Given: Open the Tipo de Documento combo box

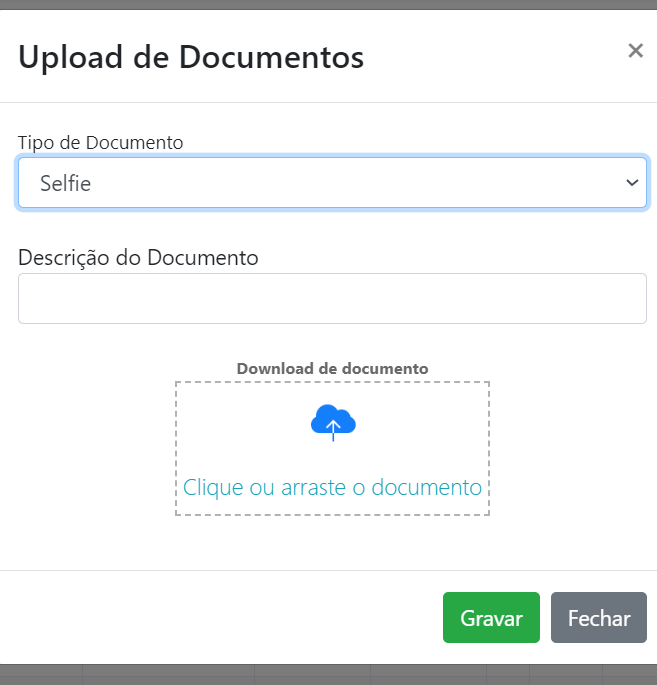Looking at the screenshot, I should click(x=332, y=183).
